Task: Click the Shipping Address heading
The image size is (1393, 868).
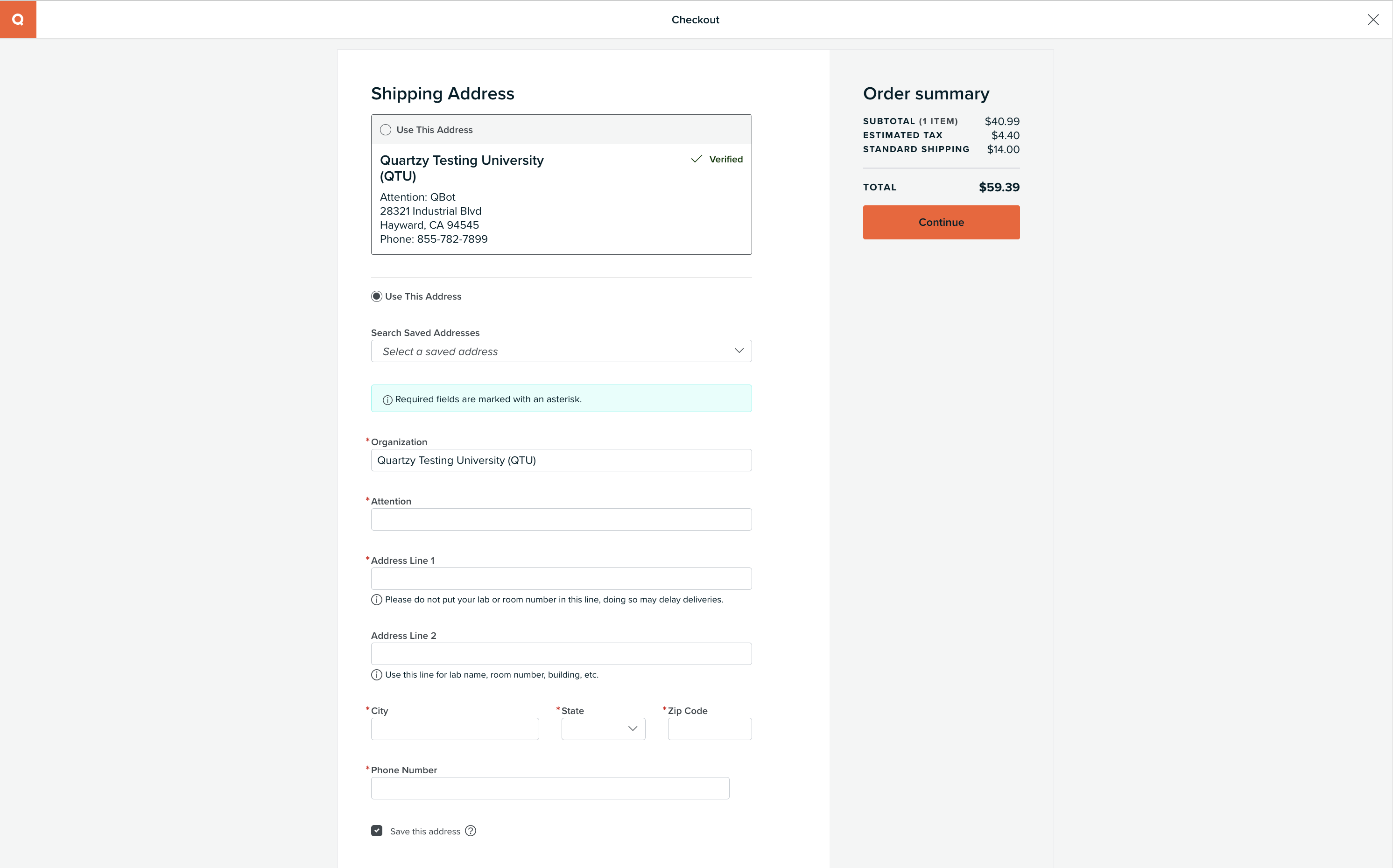Action: click(x=442, y=93)
